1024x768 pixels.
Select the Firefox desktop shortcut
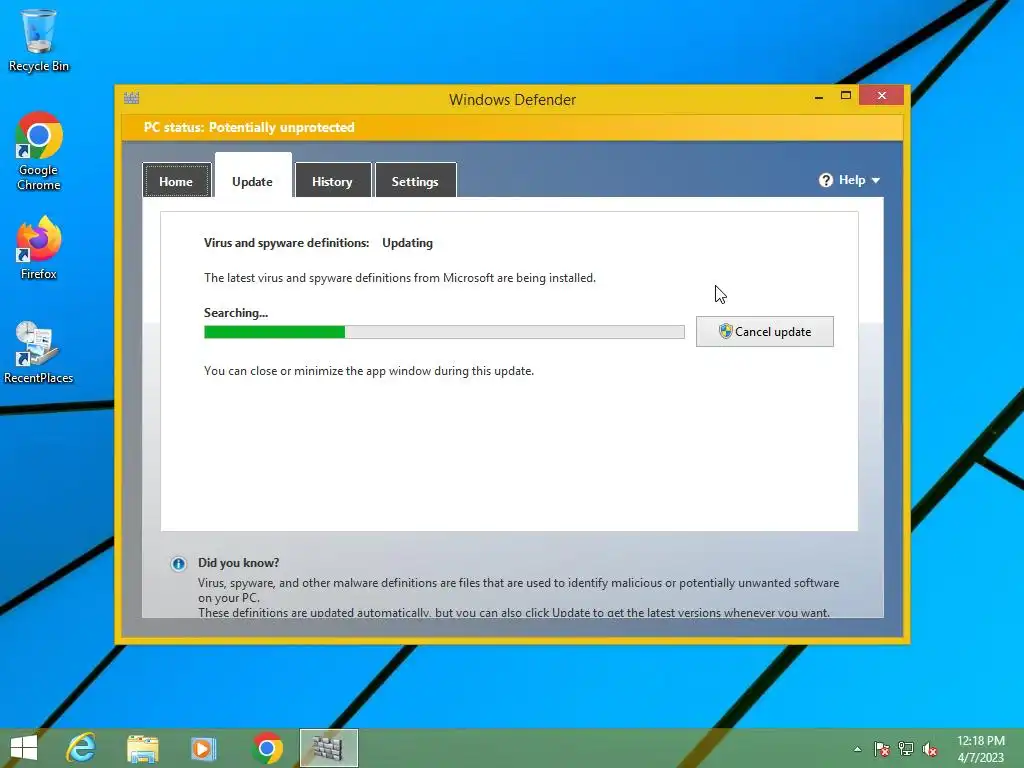(x=39, y=248)
